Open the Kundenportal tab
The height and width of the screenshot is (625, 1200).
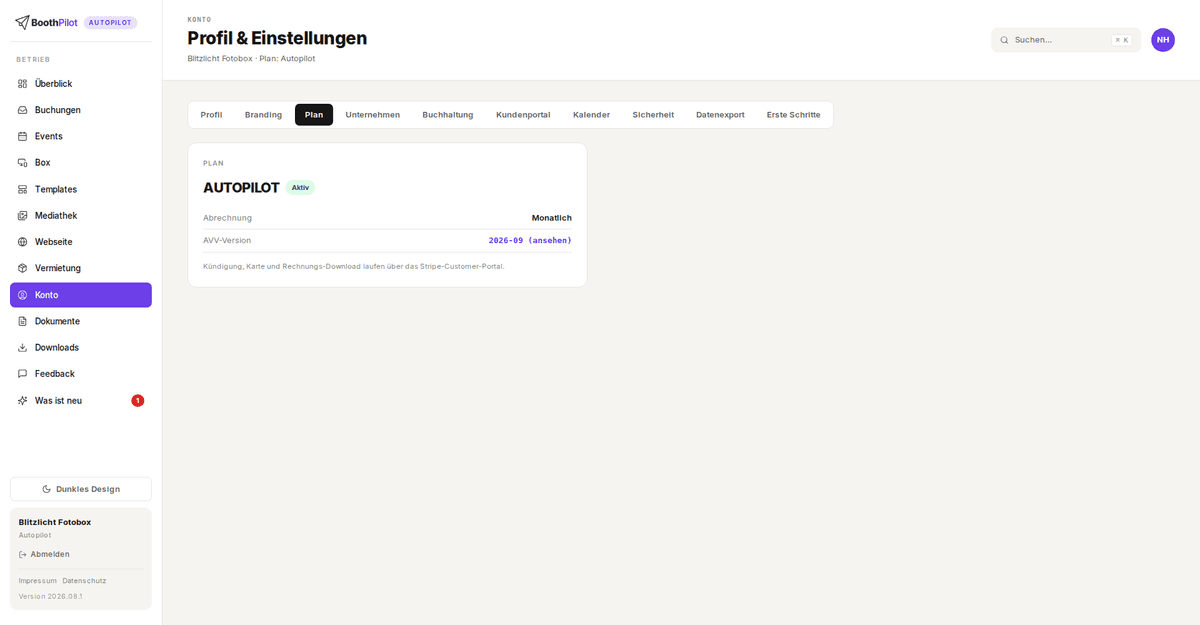[523, 115]
